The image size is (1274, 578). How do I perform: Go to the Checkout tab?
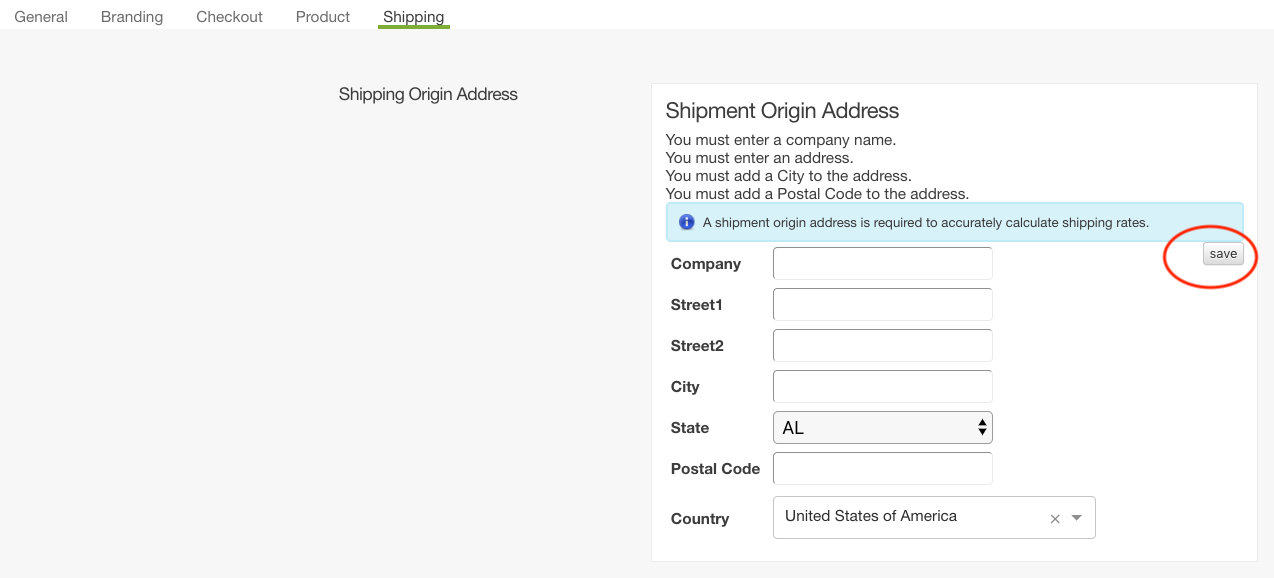(229, 17)
